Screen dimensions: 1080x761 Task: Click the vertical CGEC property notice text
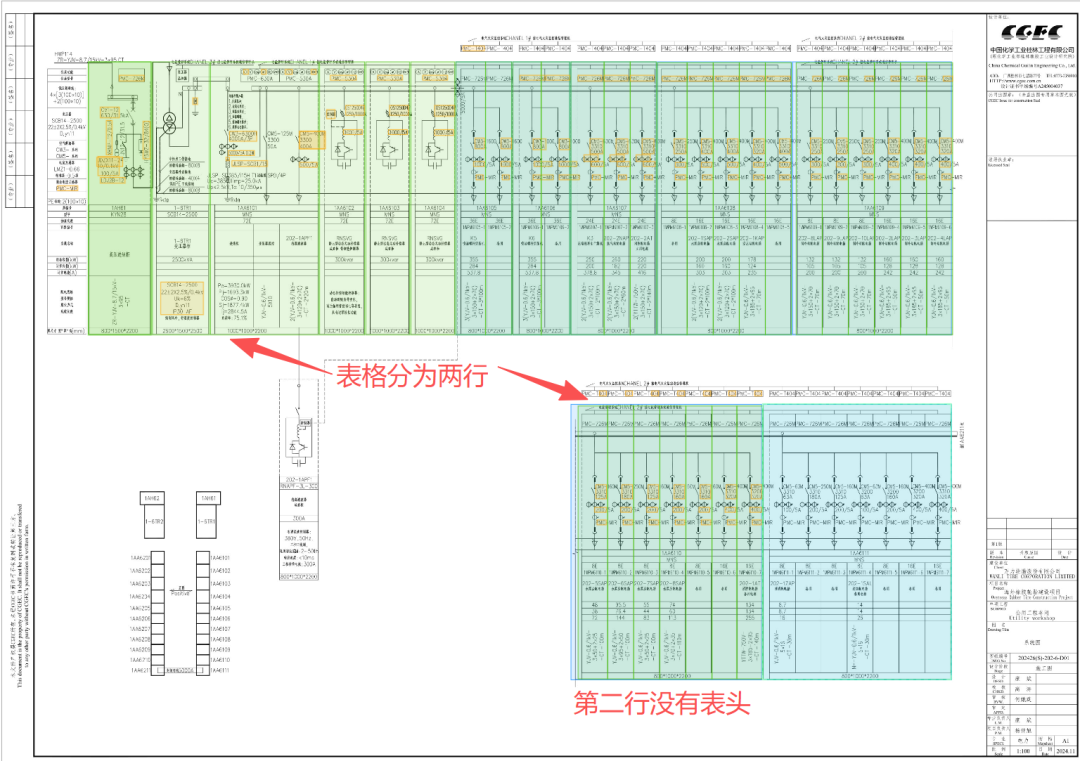click(20, 595)
